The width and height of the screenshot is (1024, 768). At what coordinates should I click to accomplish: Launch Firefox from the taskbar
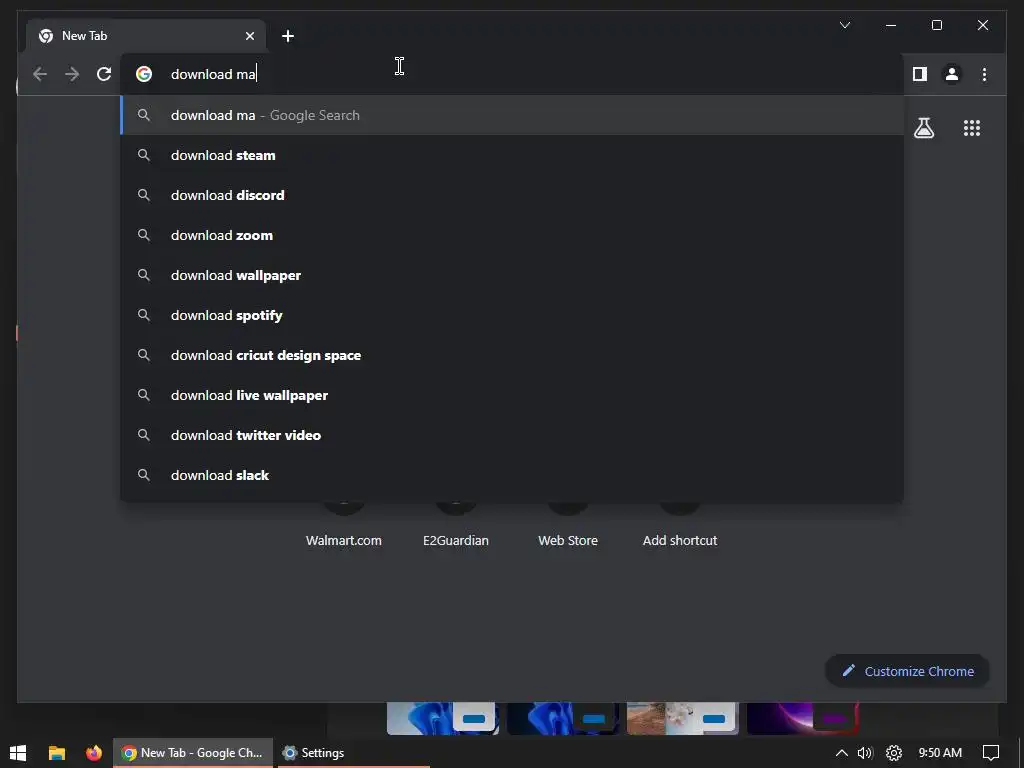point(93,752)
